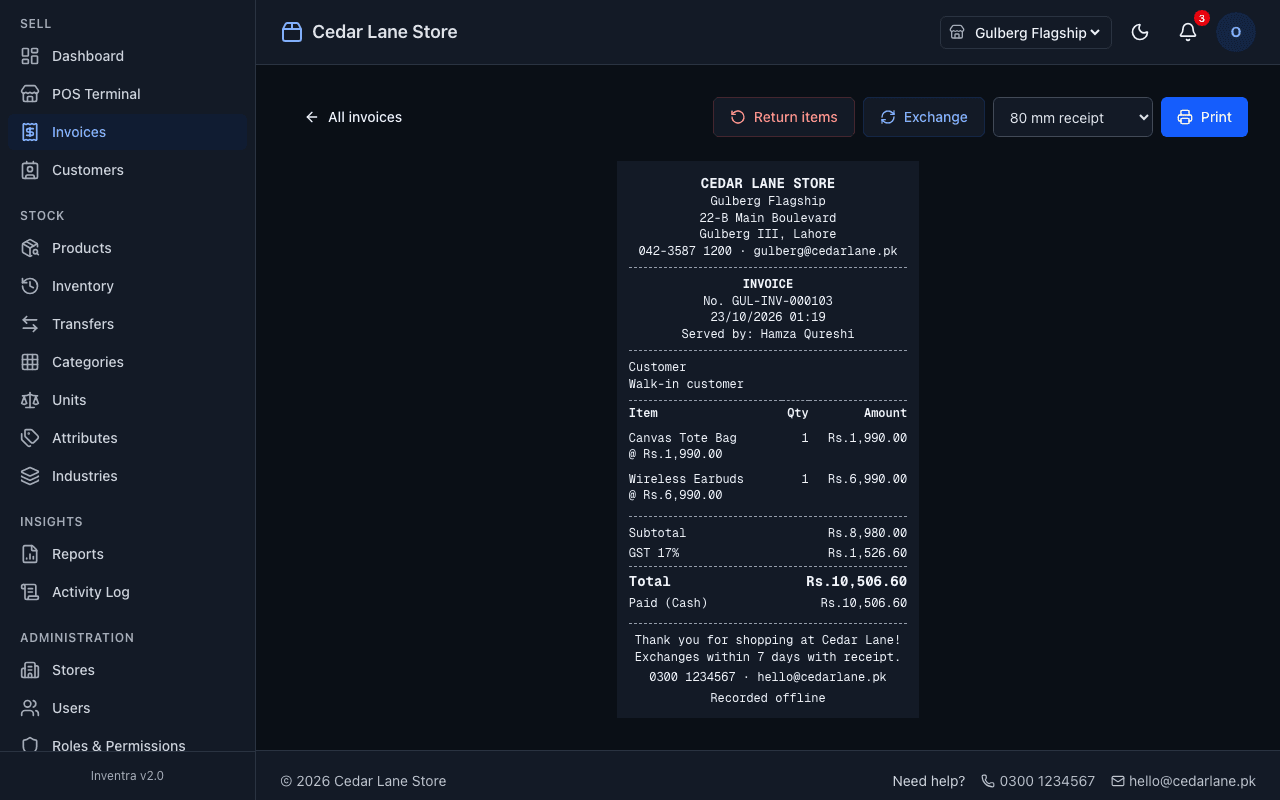Click the Products box icon
This screenshot has width=1280, height=800.
[30, 248]
